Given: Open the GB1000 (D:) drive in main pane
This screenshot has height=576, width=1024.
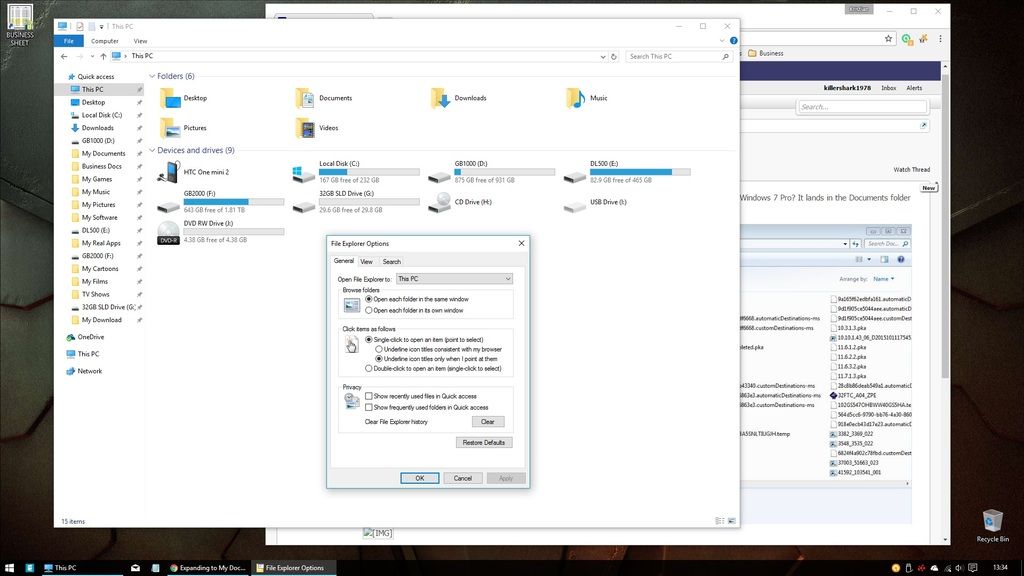Looking at the screenshot, I should pos(491,172).
